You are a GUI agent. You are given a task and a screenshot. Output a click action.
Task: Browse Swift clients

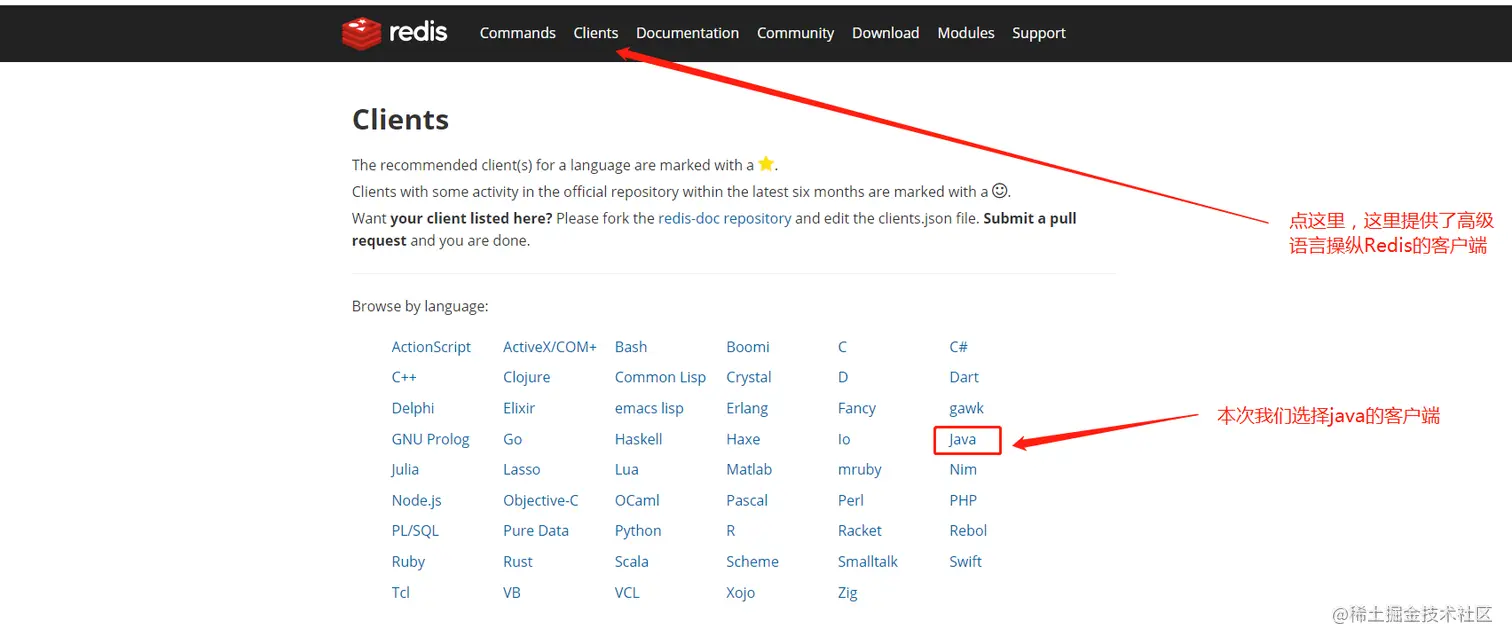coord(966,561)
